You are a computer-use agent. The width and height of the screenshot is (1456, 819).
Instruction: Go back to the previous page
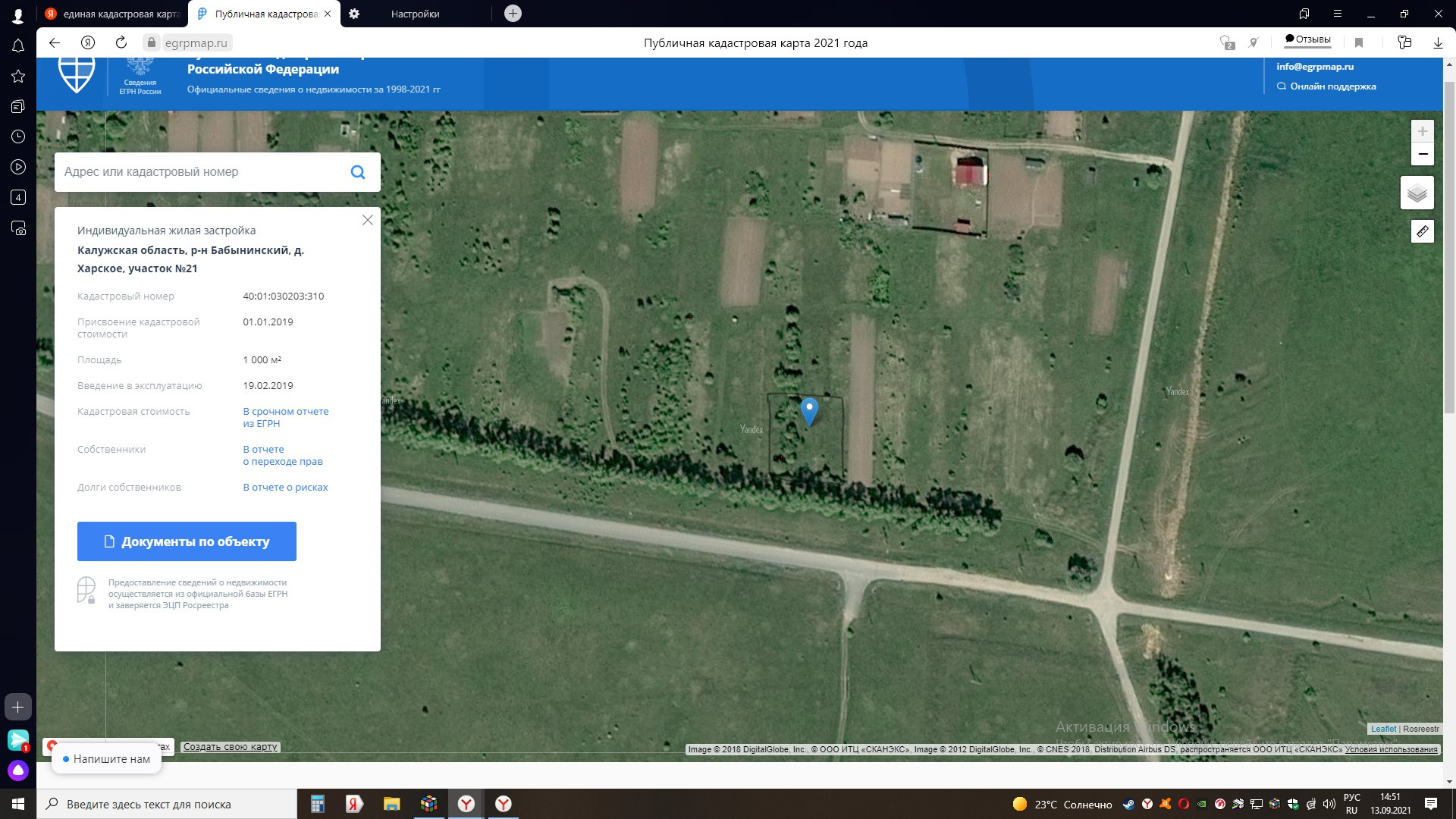55,43
